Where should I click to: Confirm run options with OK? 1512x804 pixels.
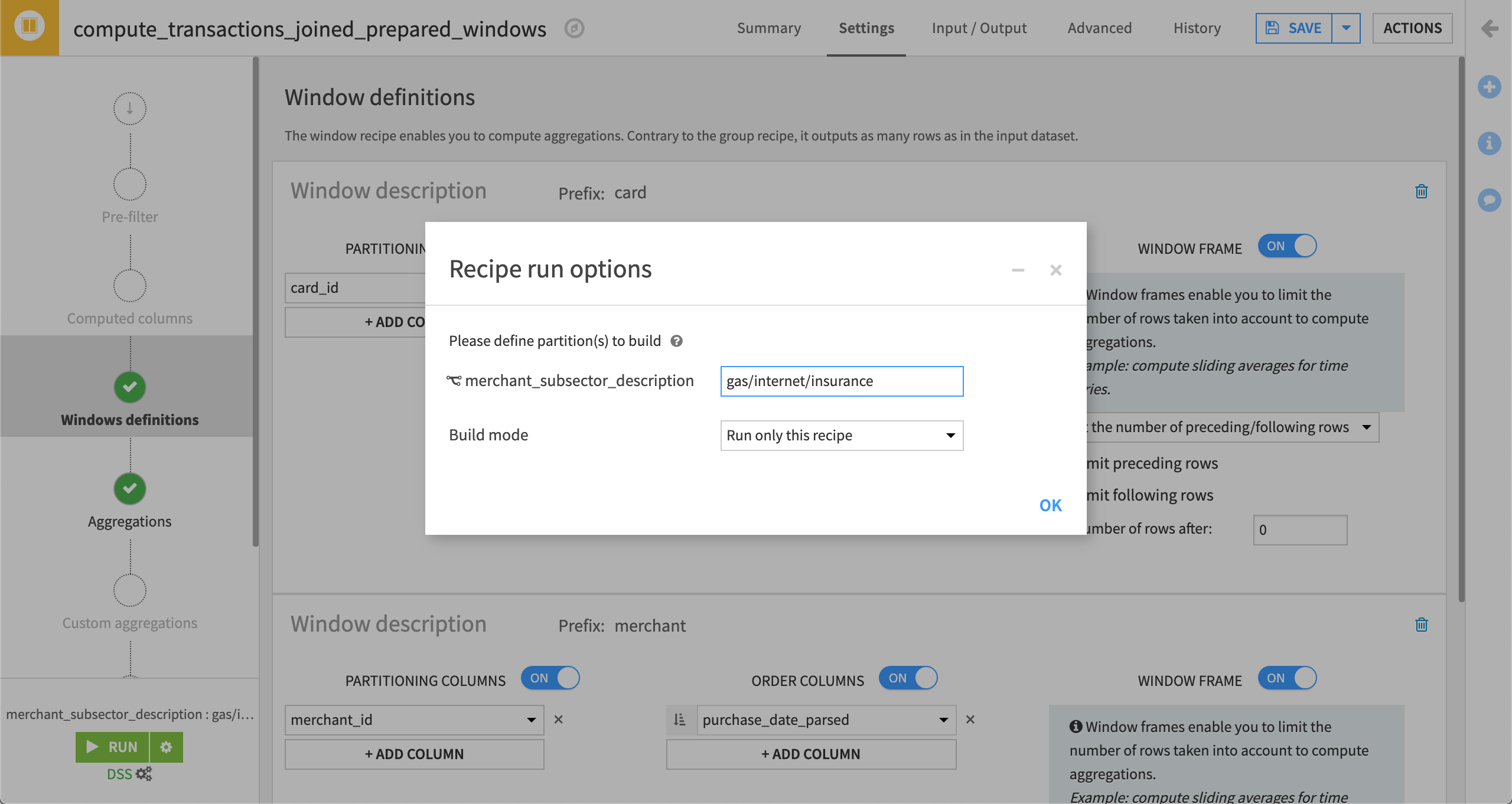[x=1050, y=505]
